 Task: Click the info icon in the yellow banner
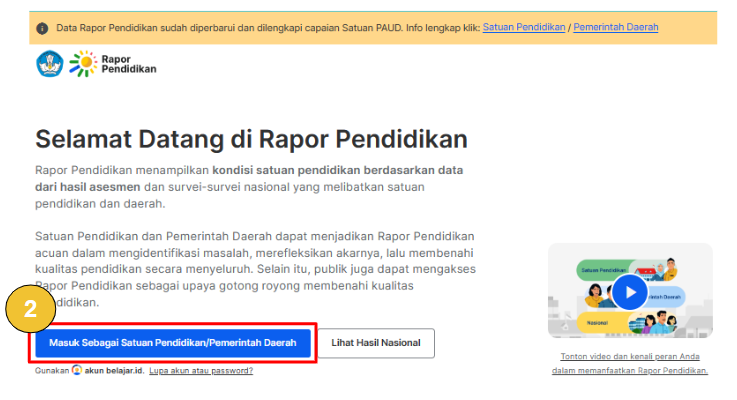[42, 28]
